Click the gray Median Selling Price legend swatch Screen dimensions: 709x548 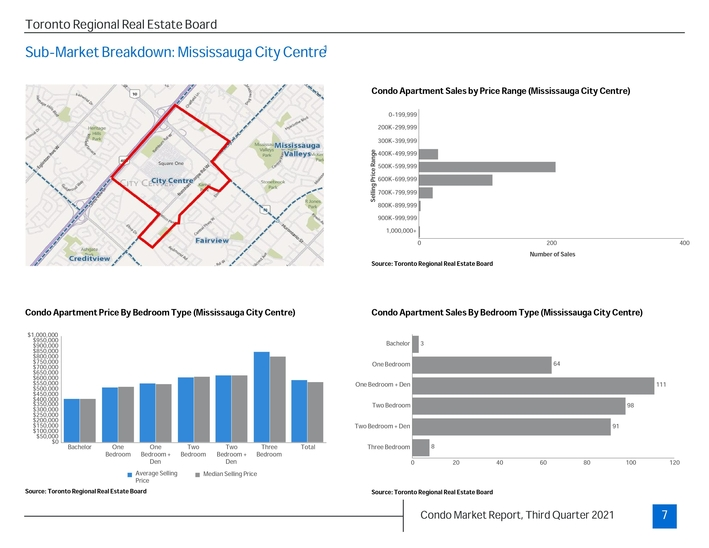tap(197, 474)
